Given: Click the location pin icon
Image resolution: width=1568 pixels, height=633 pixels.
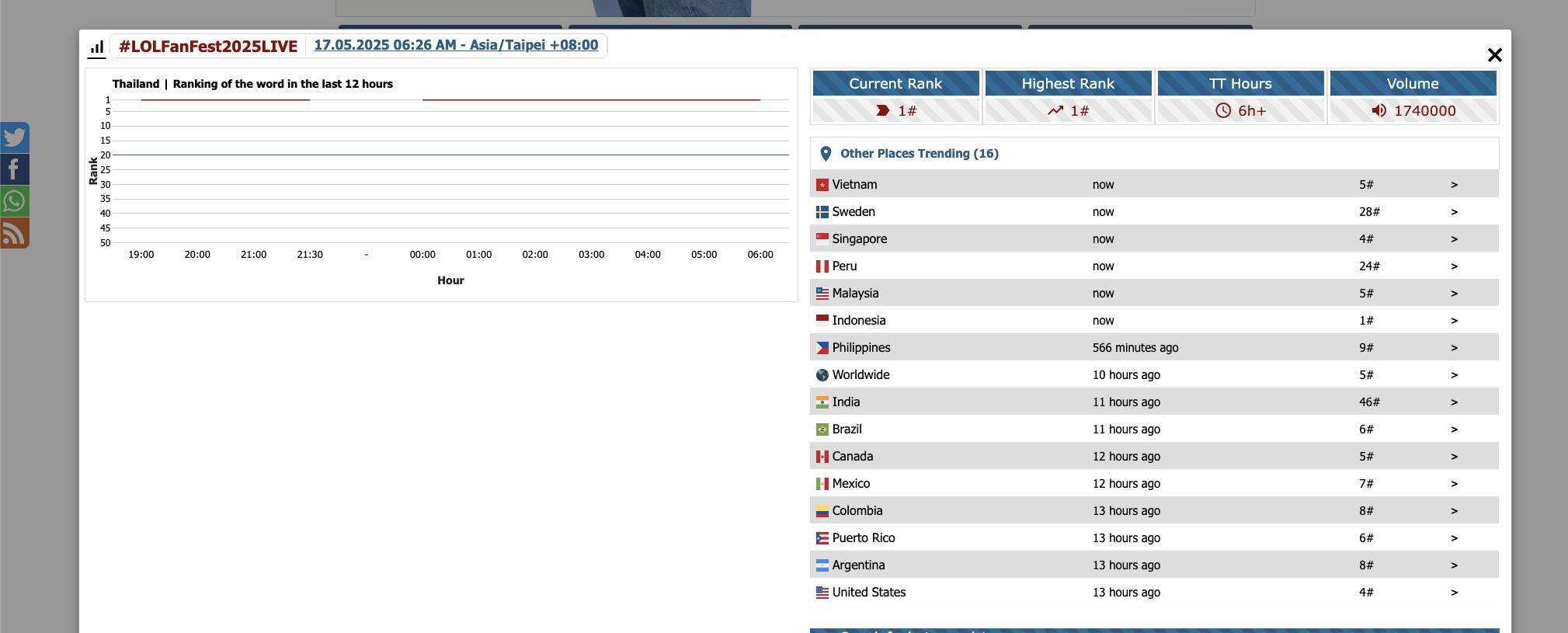Looking at the screenshot, I should 826,154.
